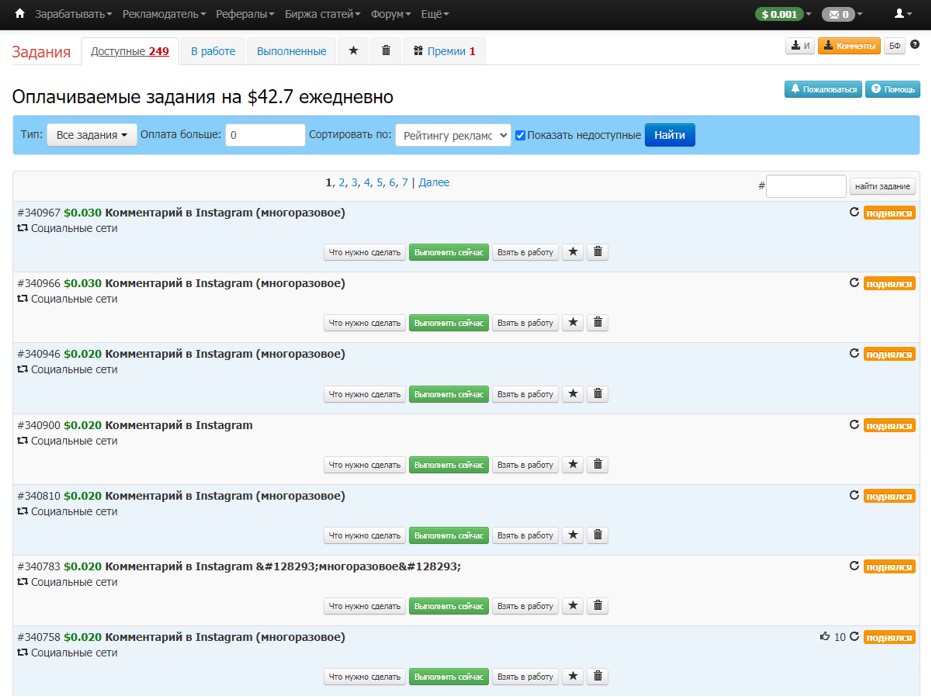Click the Далее pagination link

434,182
